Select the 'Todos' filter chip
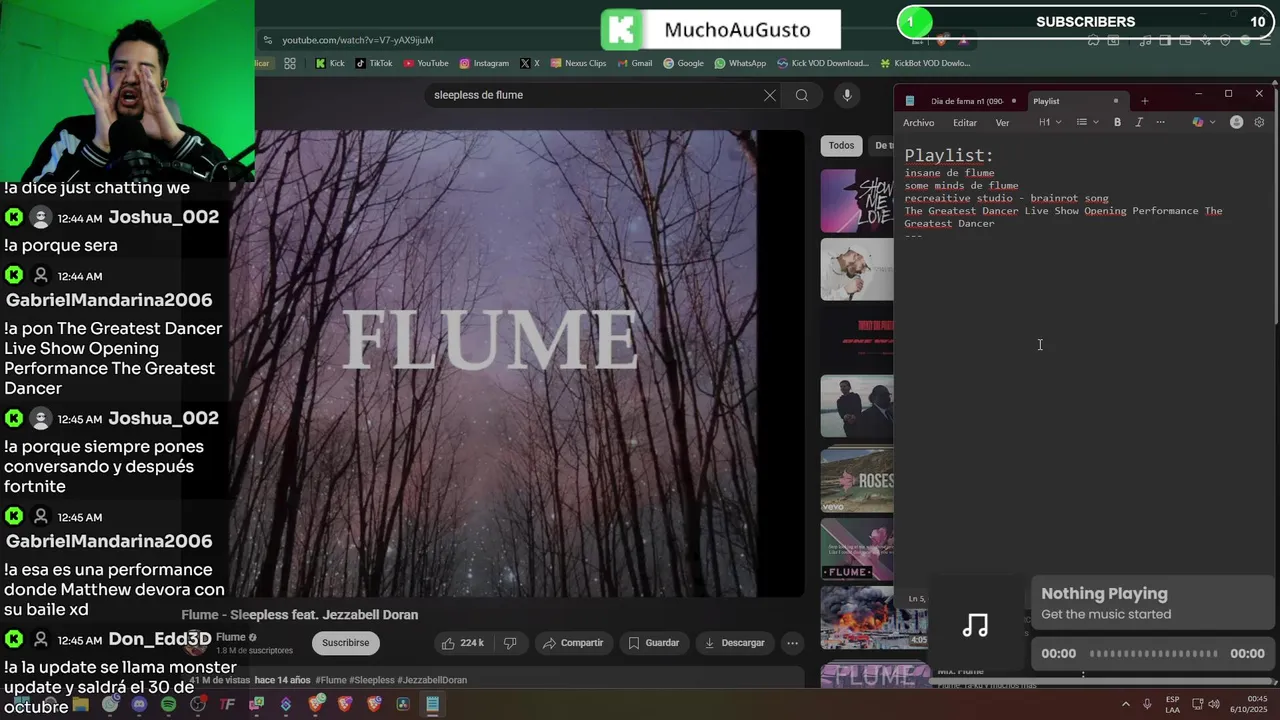 (x=842, y=145)
